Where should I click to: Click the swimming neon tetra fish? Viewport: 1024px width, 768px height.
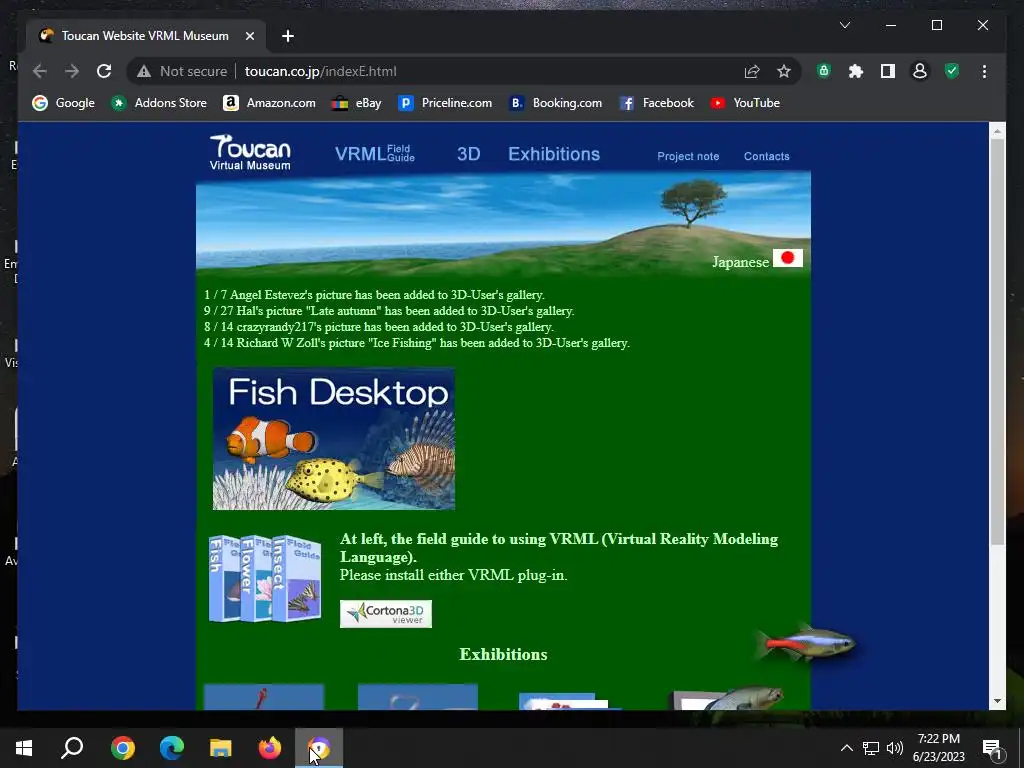click(806, 643)
